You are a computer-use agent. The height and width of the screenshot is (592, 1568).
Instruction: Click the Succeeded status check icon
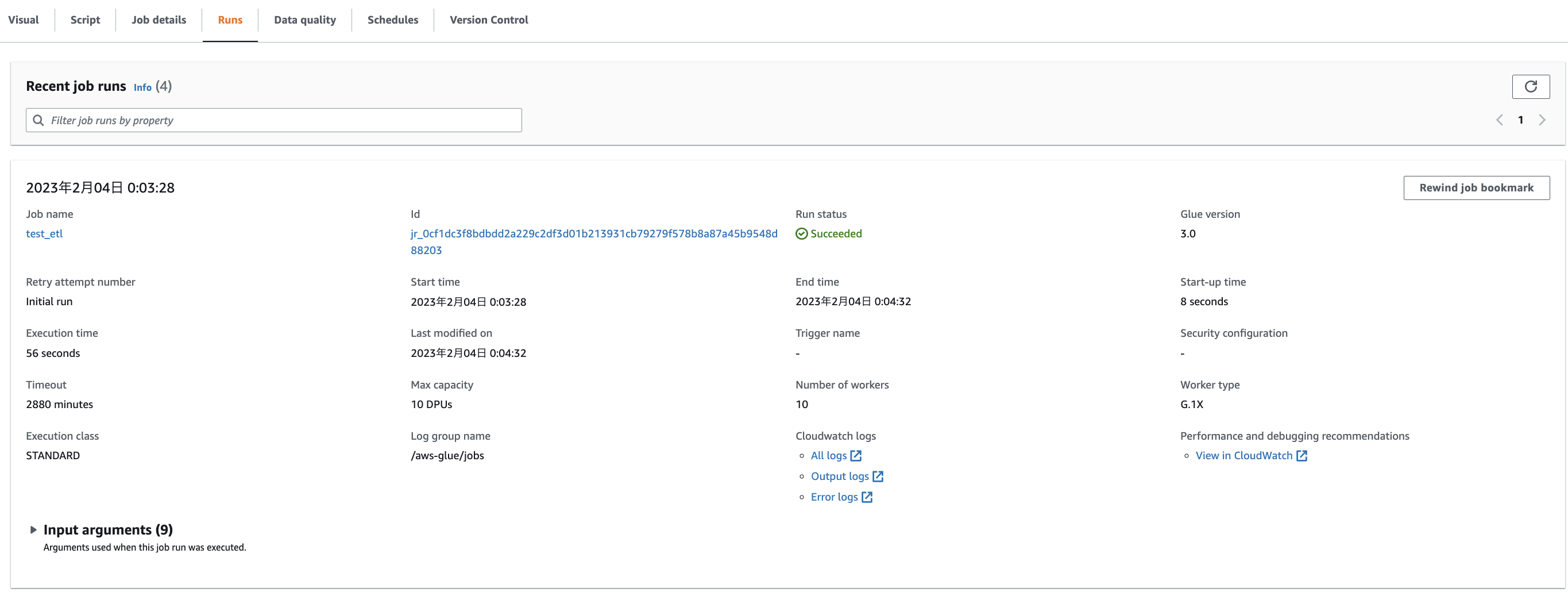click(802, 234)
